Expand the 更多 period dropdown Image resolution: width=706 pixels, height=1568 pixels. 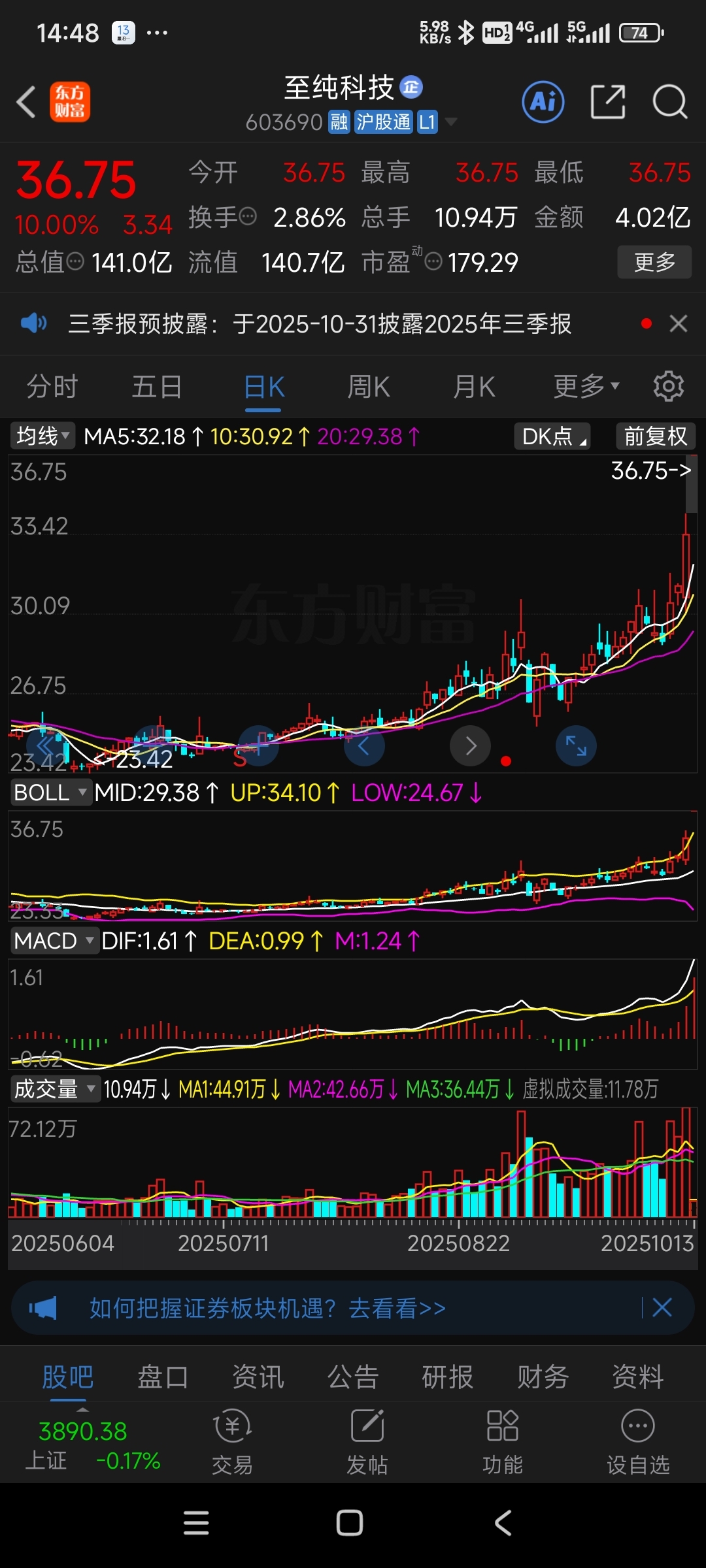click(586, 387)
